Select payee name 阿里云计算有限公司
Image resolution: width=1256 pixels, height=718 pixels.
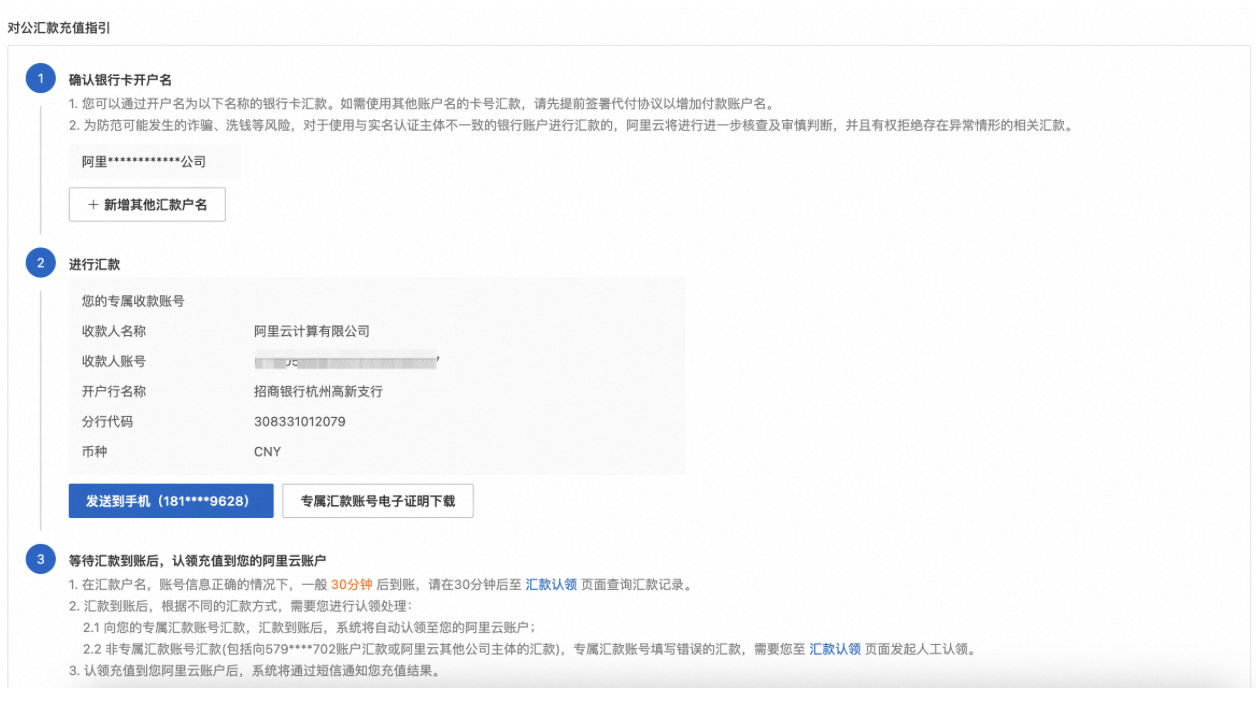312,331
